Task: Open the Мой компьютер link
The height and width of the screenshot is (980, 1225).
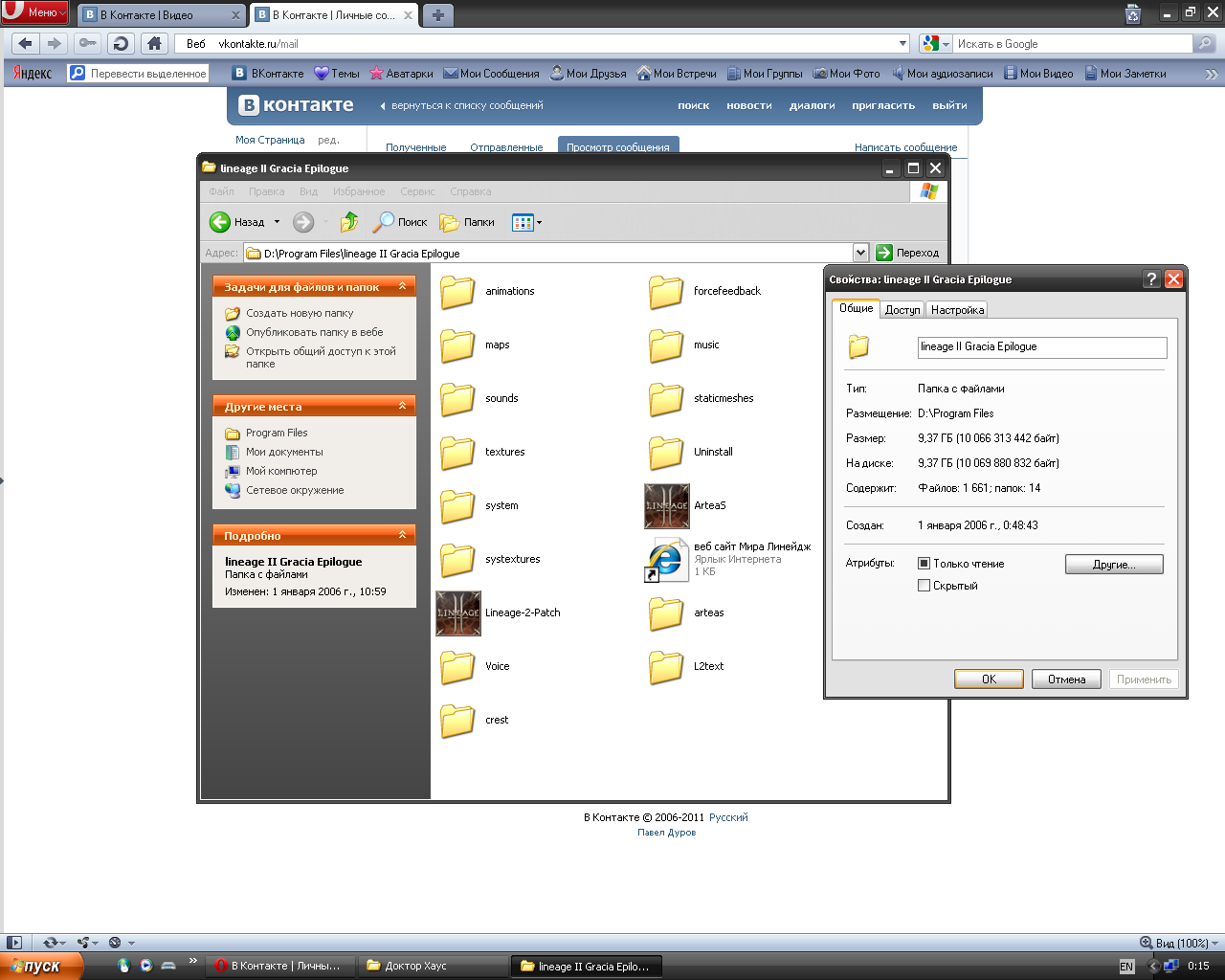Action: click(x=281, y=471)
